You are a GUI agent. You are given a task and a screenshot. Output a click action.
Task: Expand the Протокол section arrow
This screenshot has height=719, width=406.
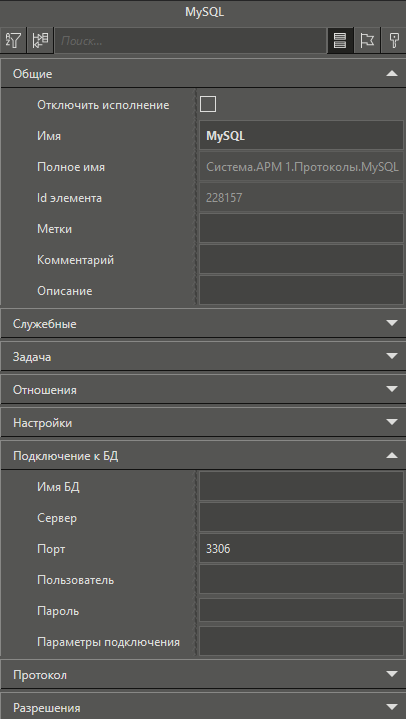[x=391, y=674]
